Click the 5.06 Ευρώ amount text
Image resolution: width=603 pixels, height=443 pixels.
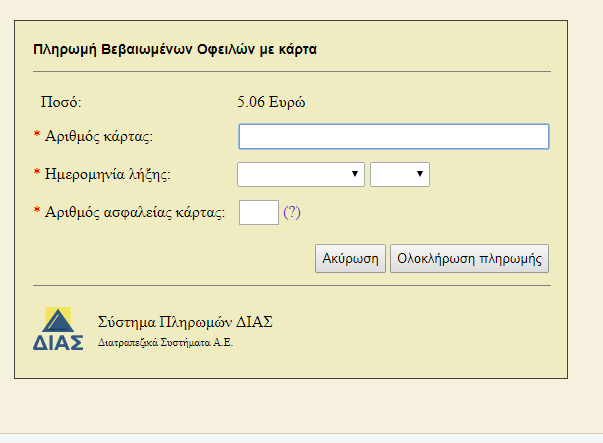click(x=271, y=102)
